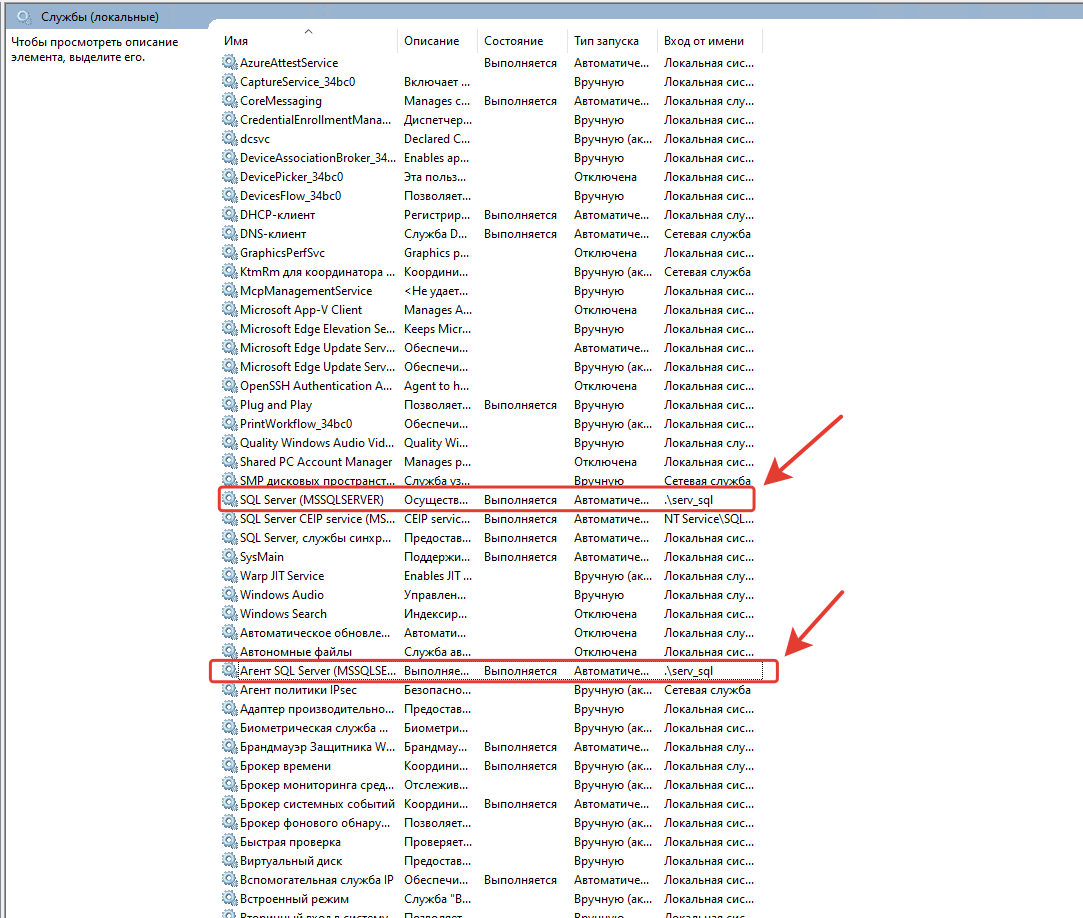Click the gear icon for Агент SQL Server
Image resolution: width=1083 pixels, height=918 pixels.
pos(229,671)
